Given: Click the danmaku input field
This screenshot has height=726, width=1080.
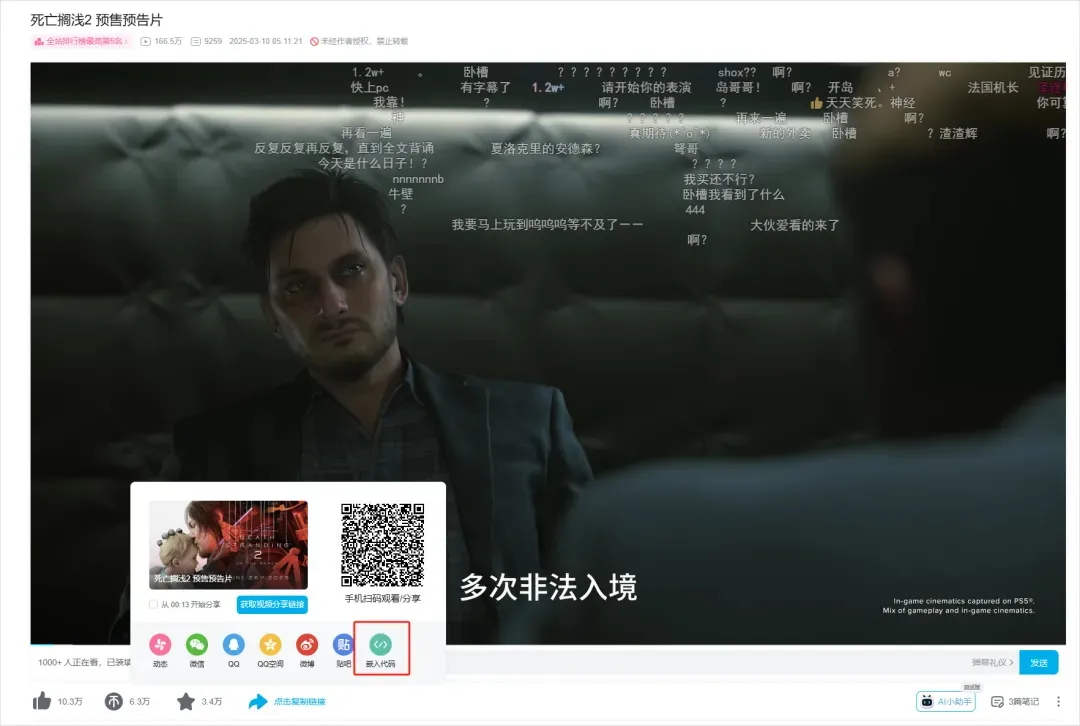Looking at the screenshot, I should tap(700, 663).
